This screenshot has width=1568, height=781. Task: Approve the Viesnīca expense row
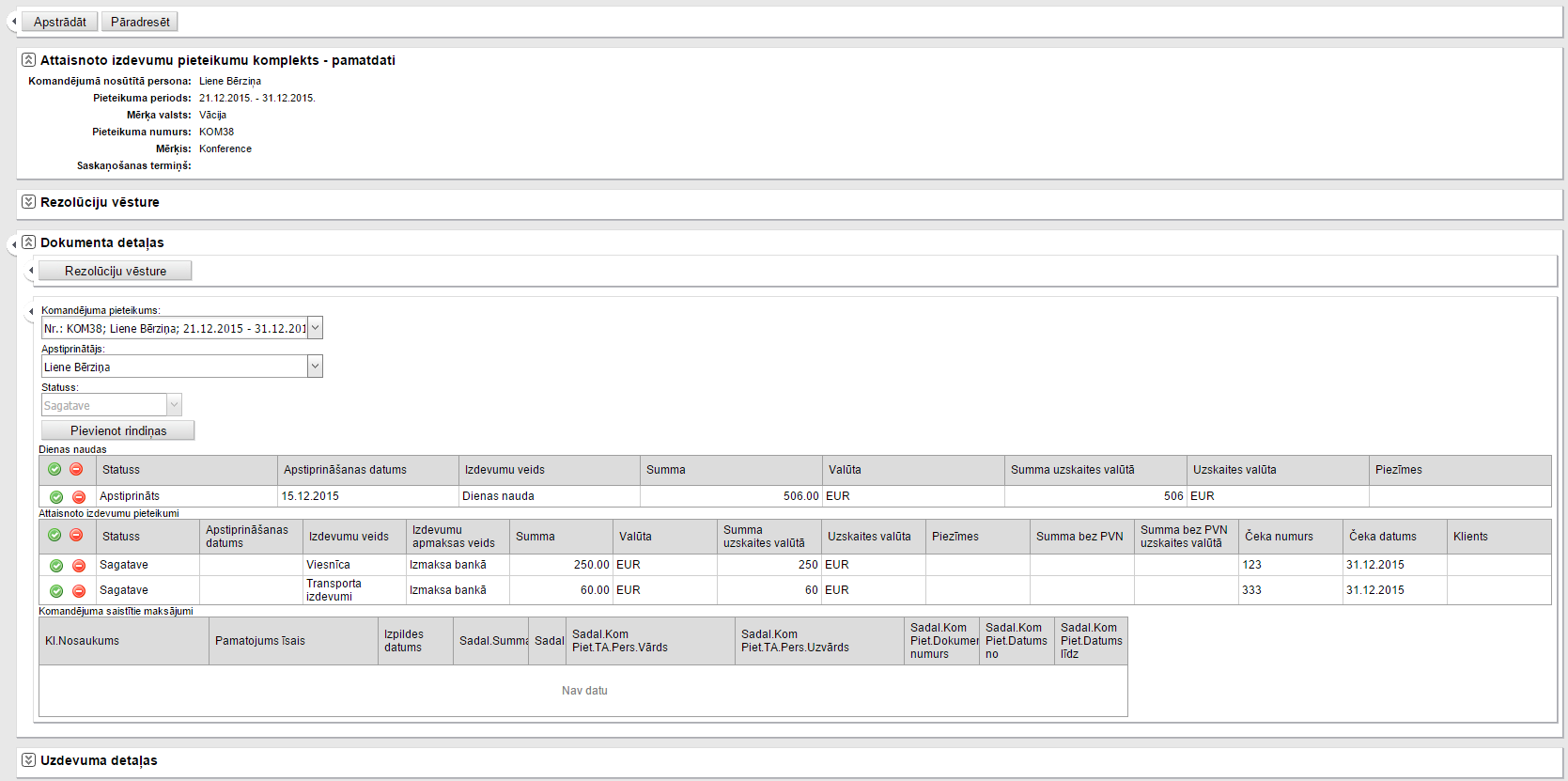56,566
